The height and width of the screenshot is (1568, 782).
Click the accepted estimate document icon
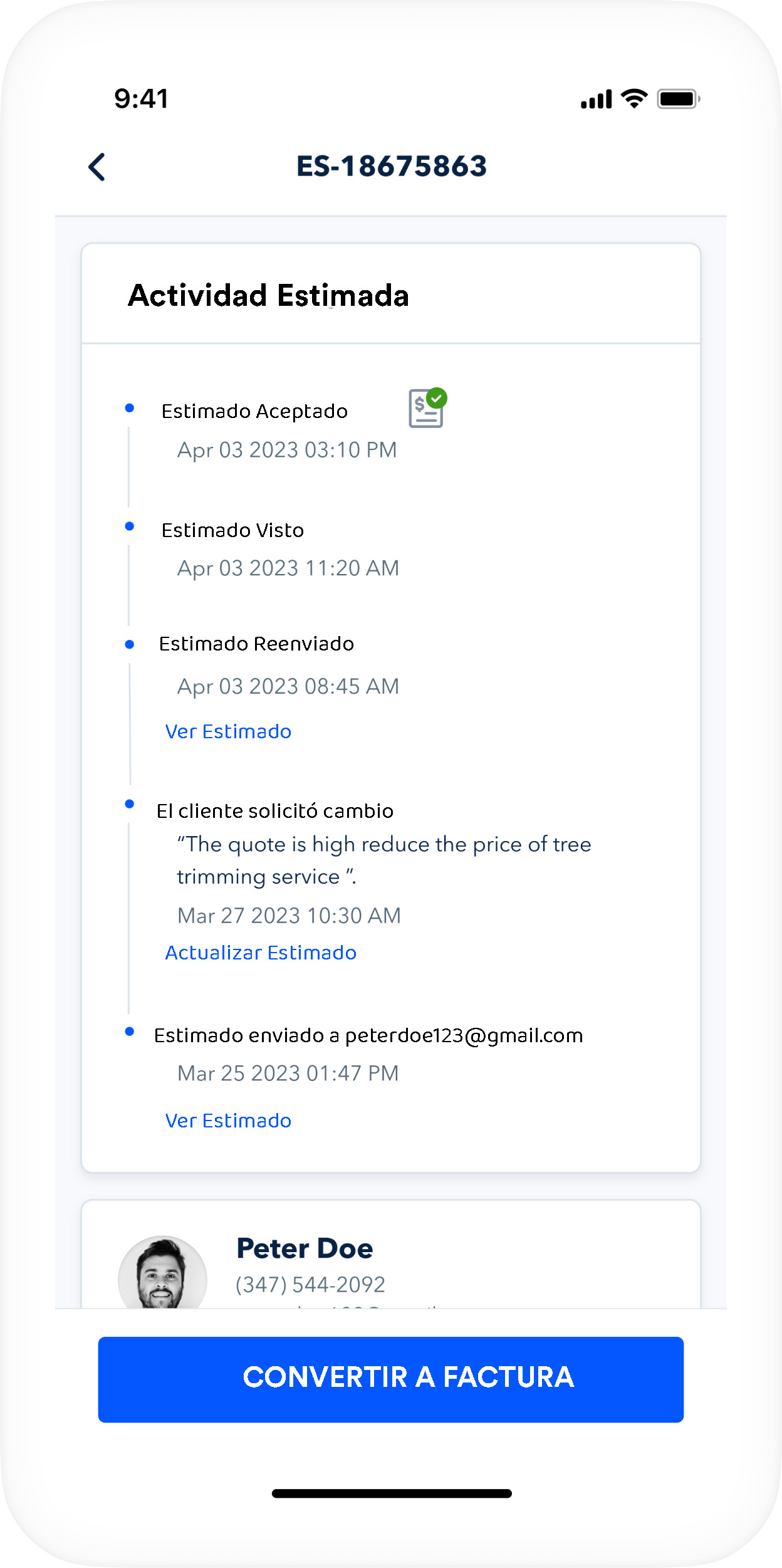[427, 408]
